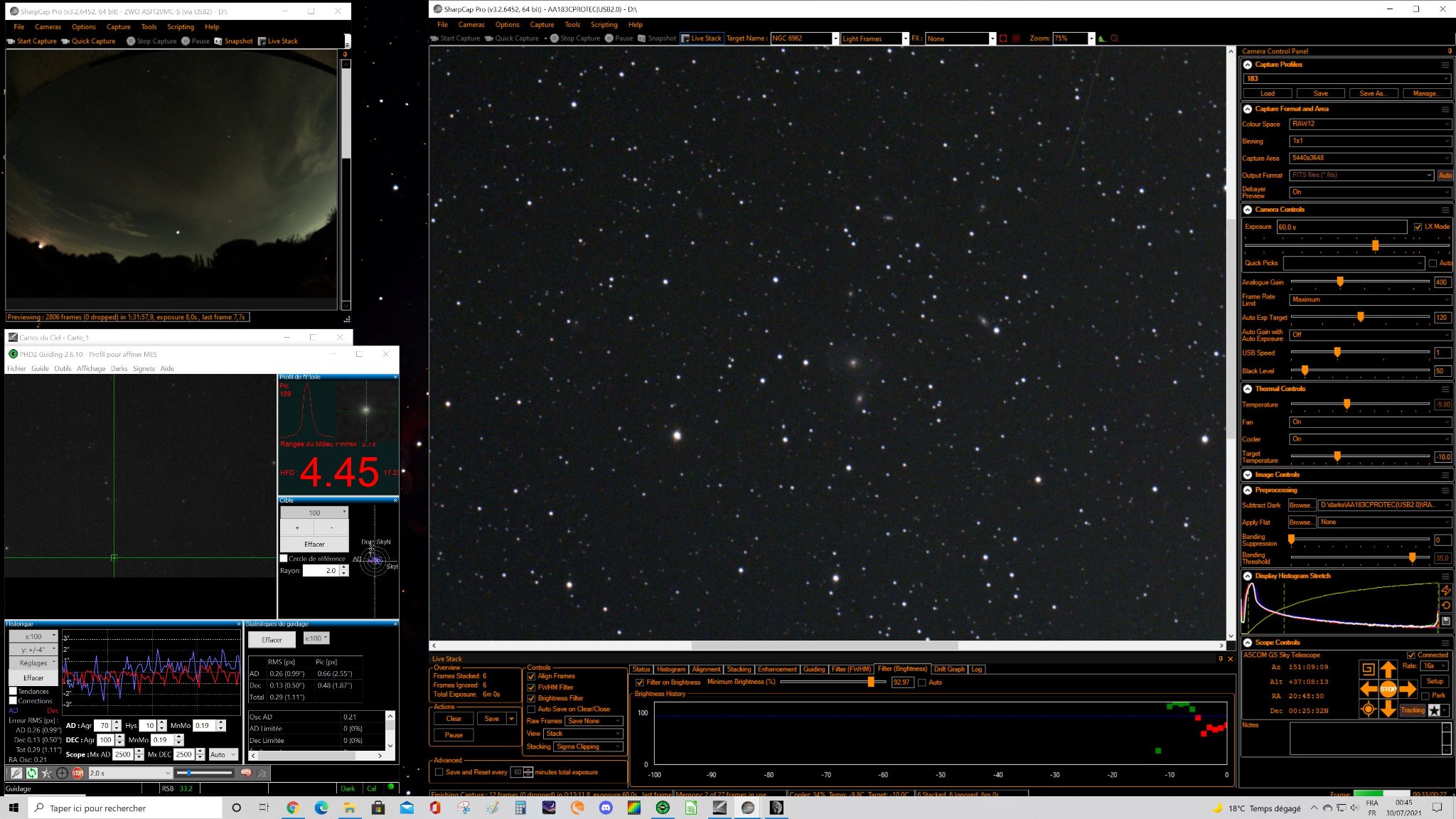Open the Stacking Sigma Clipping dropdown
The width and height of the screenshot is (1456, 819).
pyautogui.click(x=588, y=746)
